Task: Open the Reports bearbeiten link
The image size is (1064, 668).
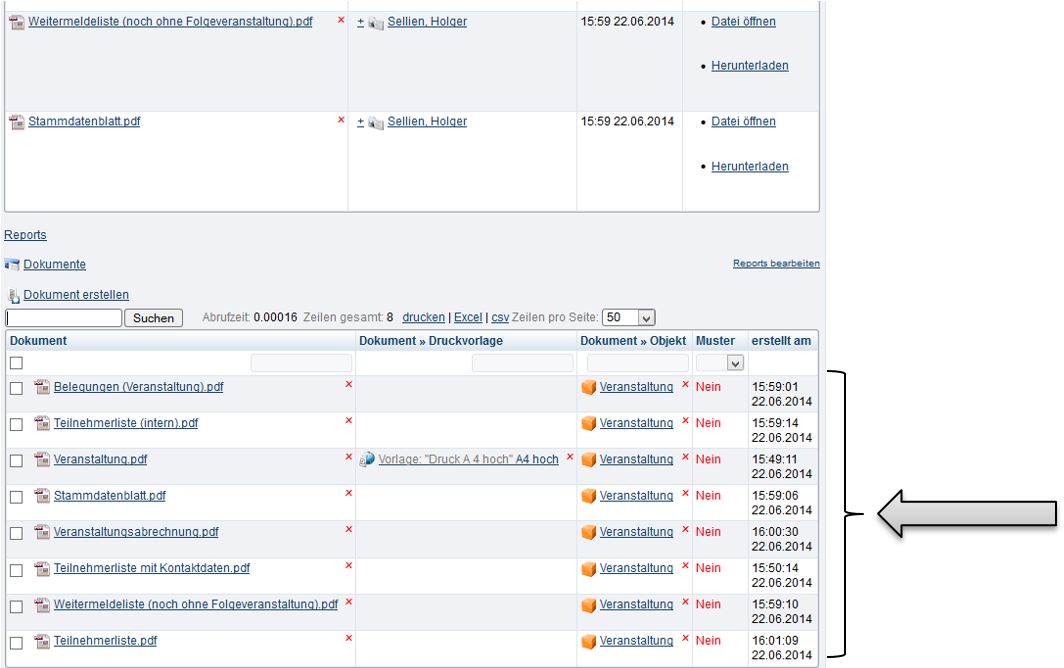Action: tap(776, 264)
